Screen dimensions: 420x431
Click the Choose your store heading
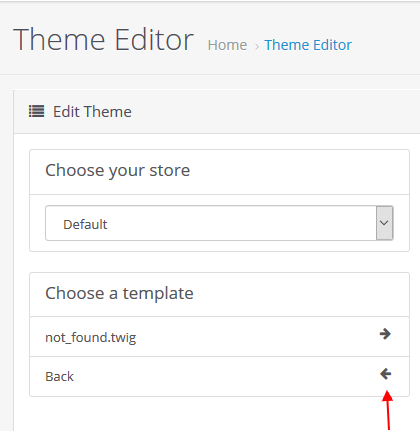[117, 171]
